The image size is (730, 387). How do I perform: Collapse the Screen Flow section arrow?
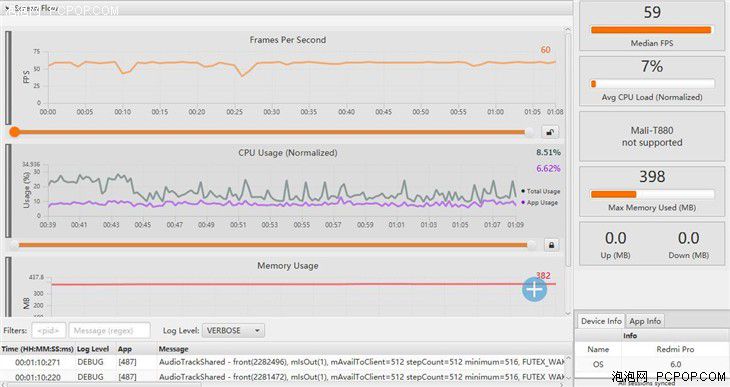[7, 8]
